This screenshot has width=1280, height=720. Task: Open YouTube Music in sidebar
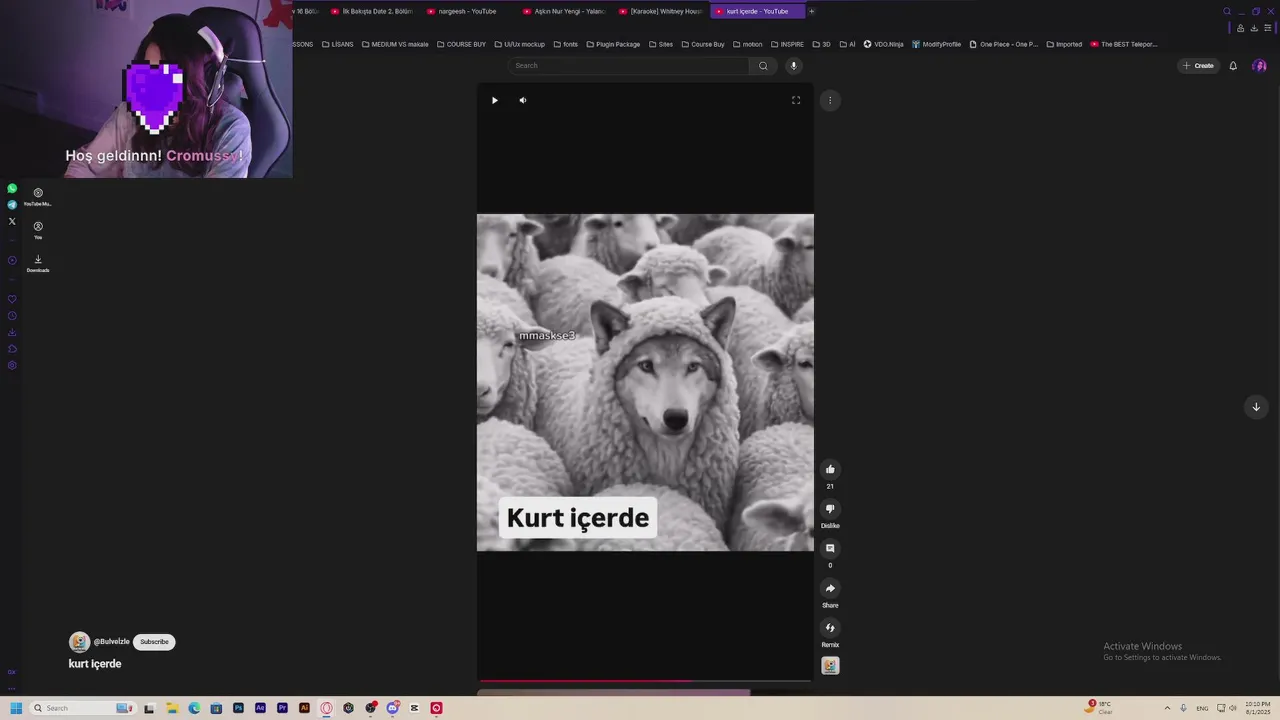(x=38, y=197)
